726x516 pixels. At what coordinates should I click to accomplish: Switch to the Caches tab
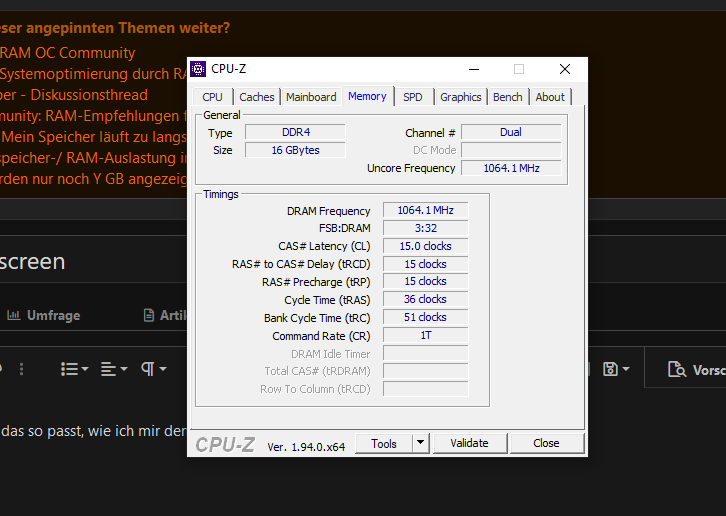click(x=257, y=97)
